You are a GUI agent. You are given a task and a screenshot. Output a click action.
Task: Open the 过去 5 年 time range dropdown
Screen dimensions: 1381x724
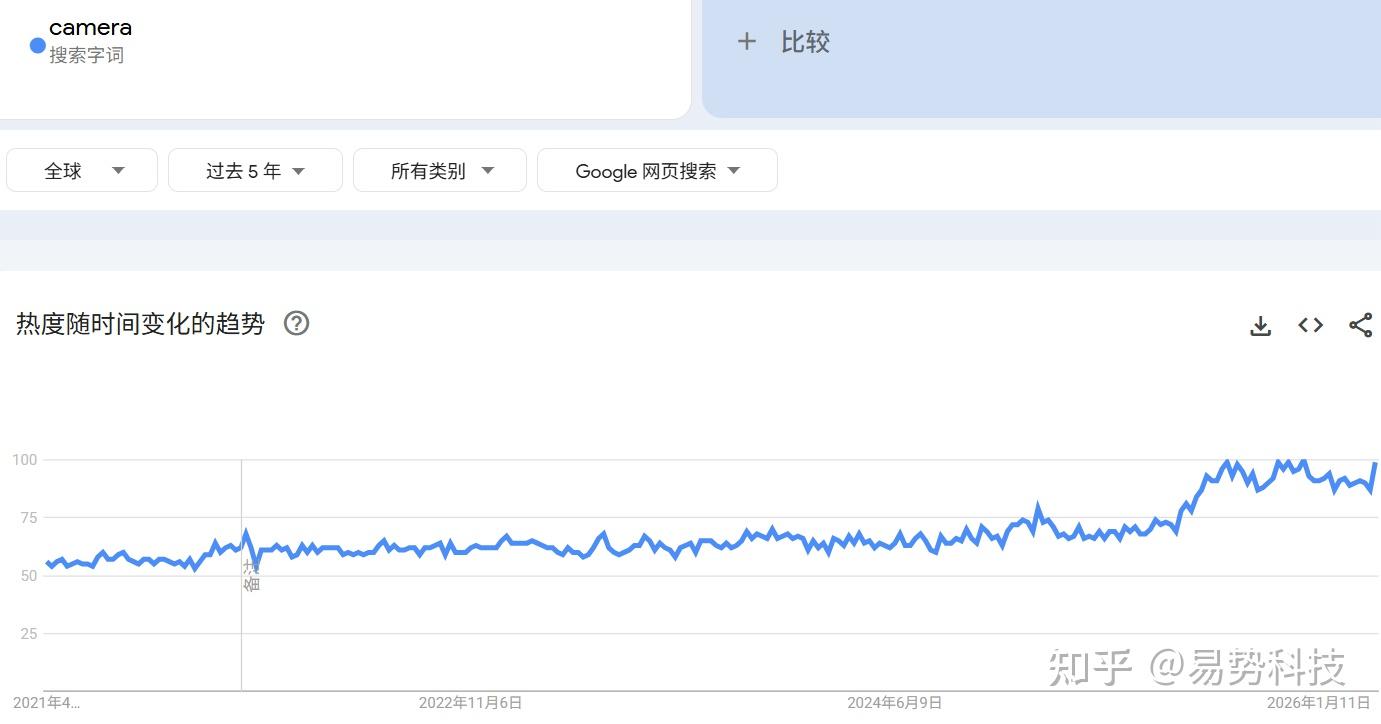coord(255,170)
